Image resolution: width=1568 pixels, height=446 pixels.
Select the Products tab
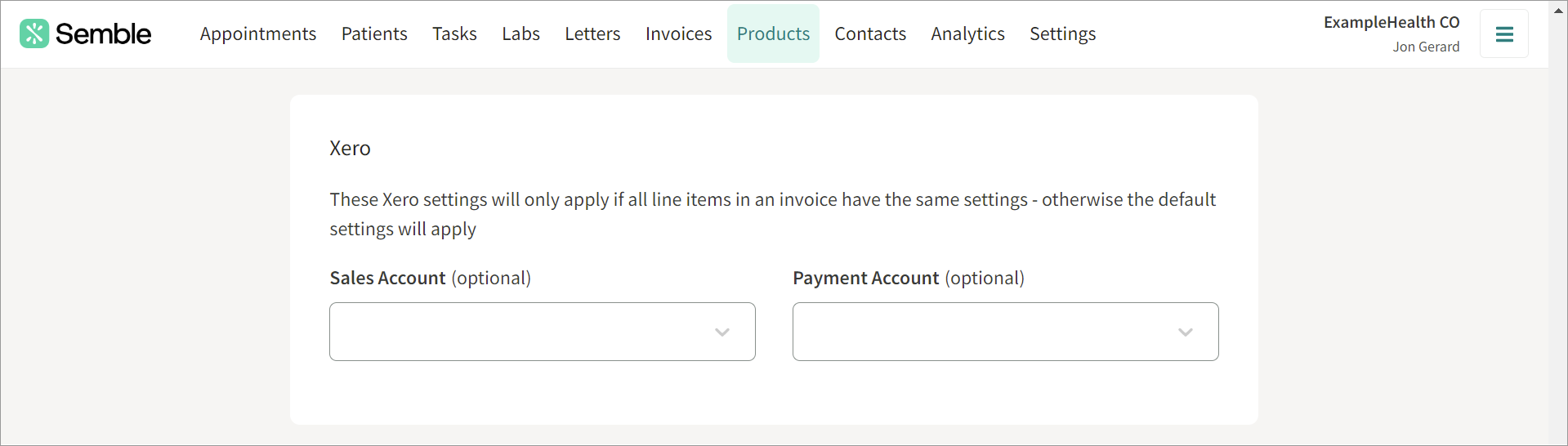(x=773, y=33)
